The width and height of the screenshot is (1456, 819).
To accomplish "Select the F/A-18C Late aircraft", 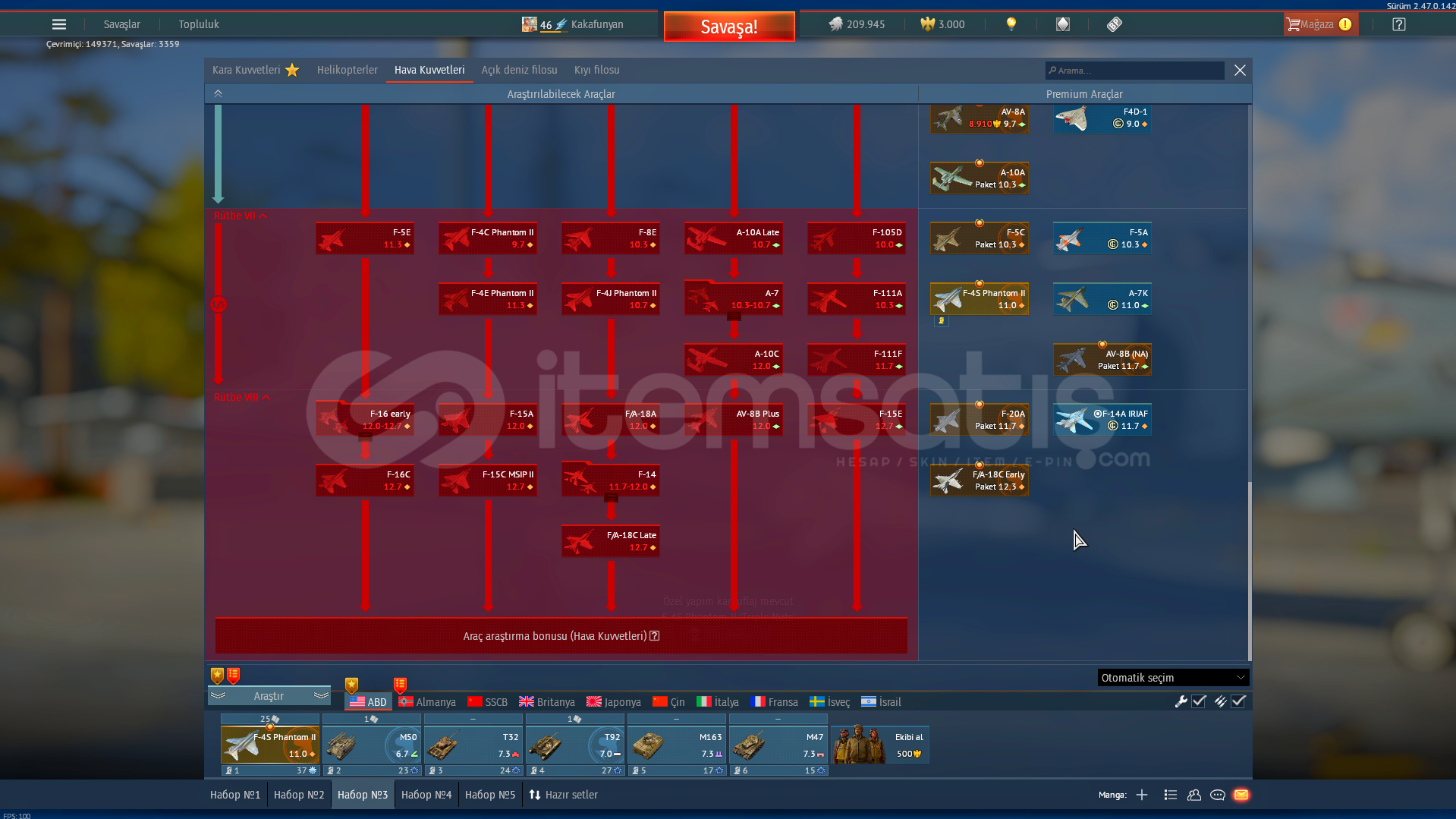I will pos(611,541).
